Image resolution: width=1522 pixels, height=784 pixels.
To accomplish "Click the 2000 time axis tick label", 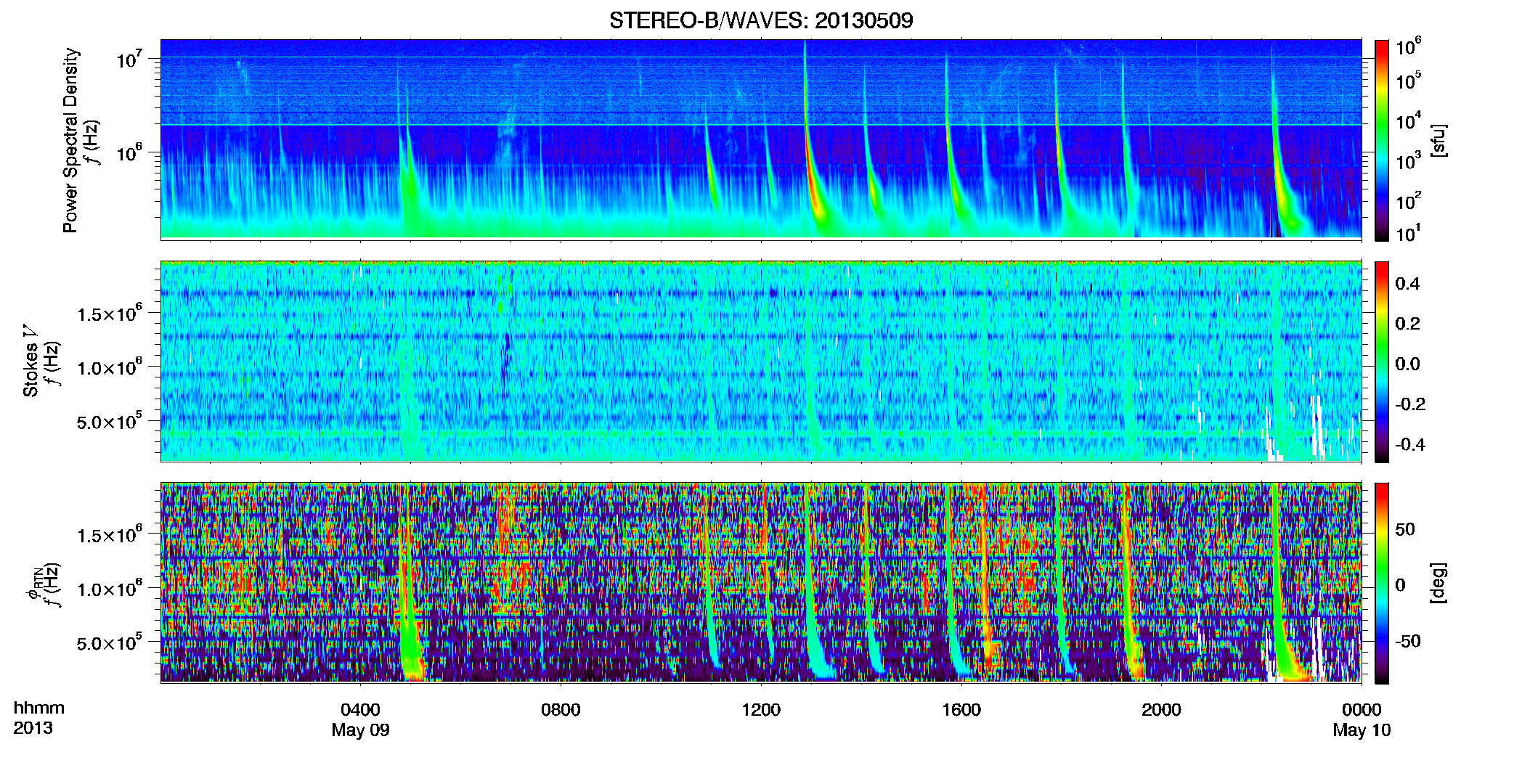I will coord(1161,709).
